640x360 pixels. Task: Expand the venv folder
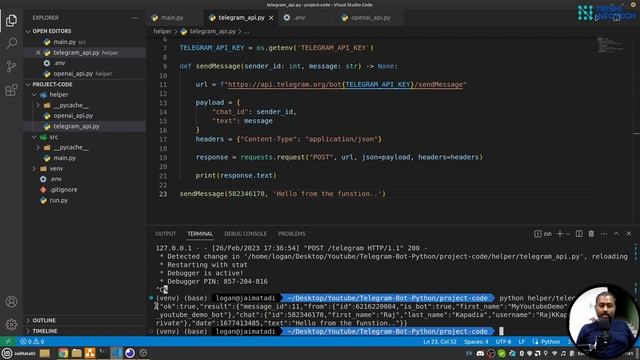coord(56,168)
